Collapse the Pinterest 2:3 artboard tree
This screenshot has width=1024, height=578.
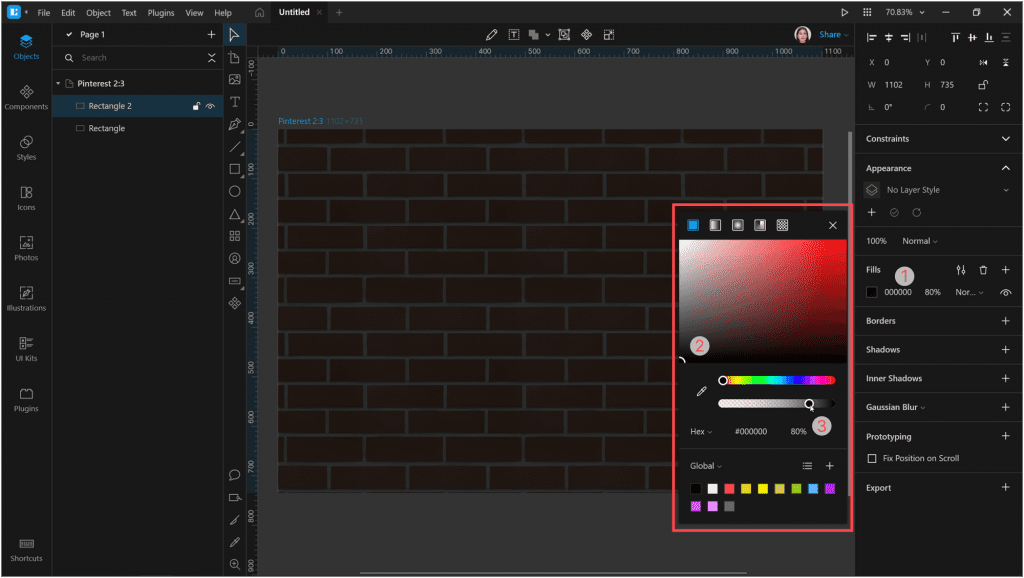click(x=58, y=84)
